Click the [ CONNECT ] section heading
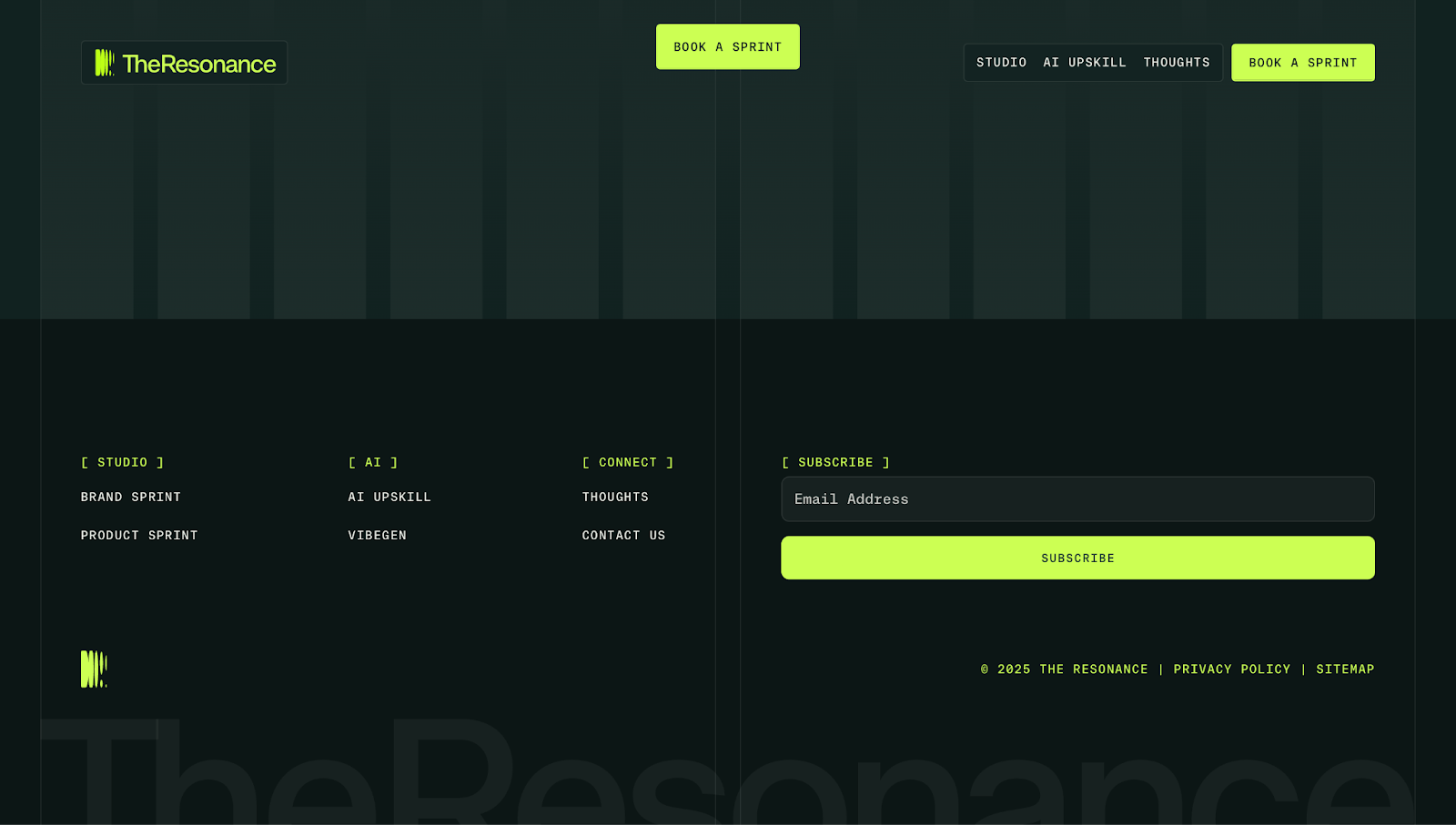The height and width of the screenshot is (825, 1456). [628, 462]
